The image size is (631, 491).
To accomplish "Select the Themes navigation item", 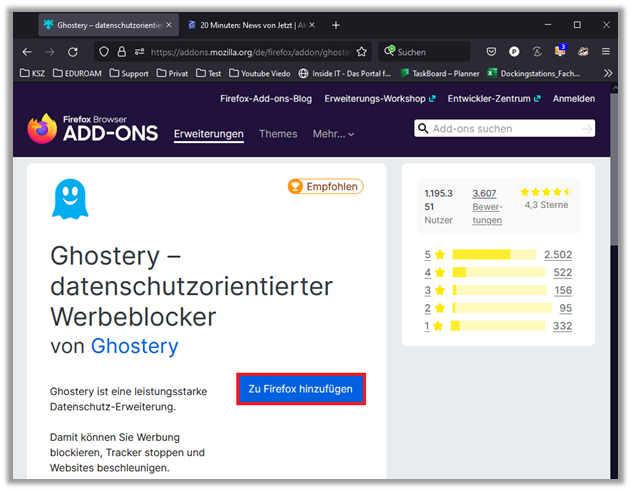I will (278, 134).
